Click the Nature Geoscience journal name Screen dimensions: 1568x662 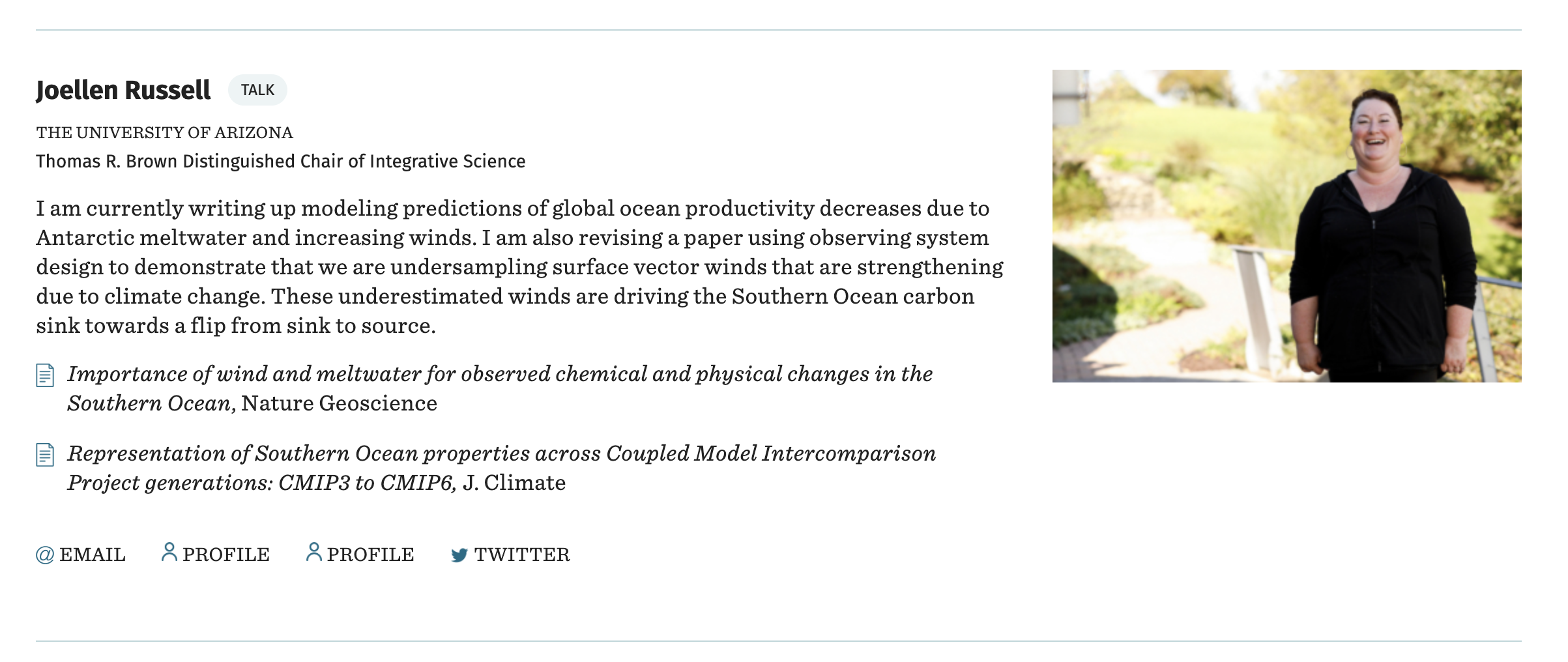click(339, 403)
